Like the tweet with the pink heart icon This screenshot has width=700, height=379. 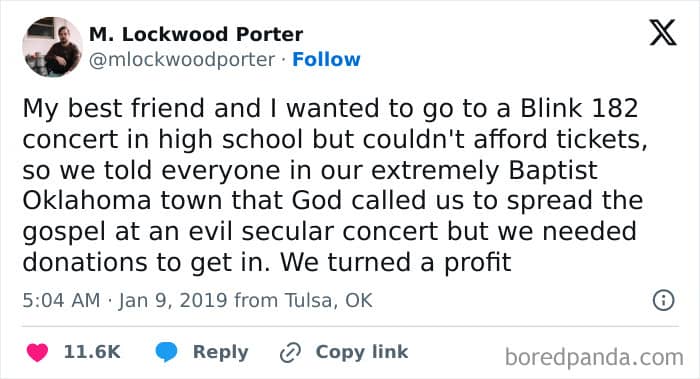pos(38,352)
